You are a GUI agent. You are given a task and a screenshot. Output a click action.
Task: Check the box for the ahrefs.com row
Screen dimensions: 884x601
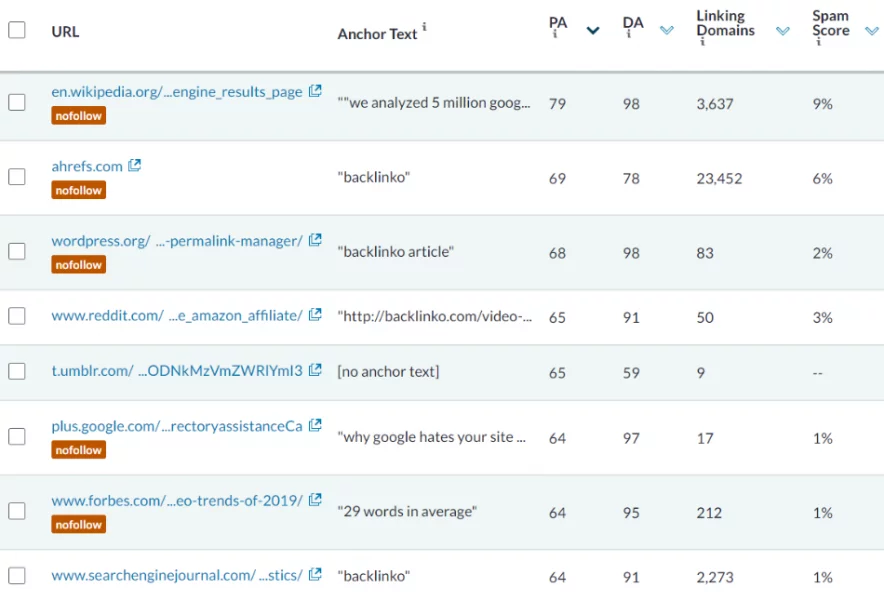click(17, 176)
